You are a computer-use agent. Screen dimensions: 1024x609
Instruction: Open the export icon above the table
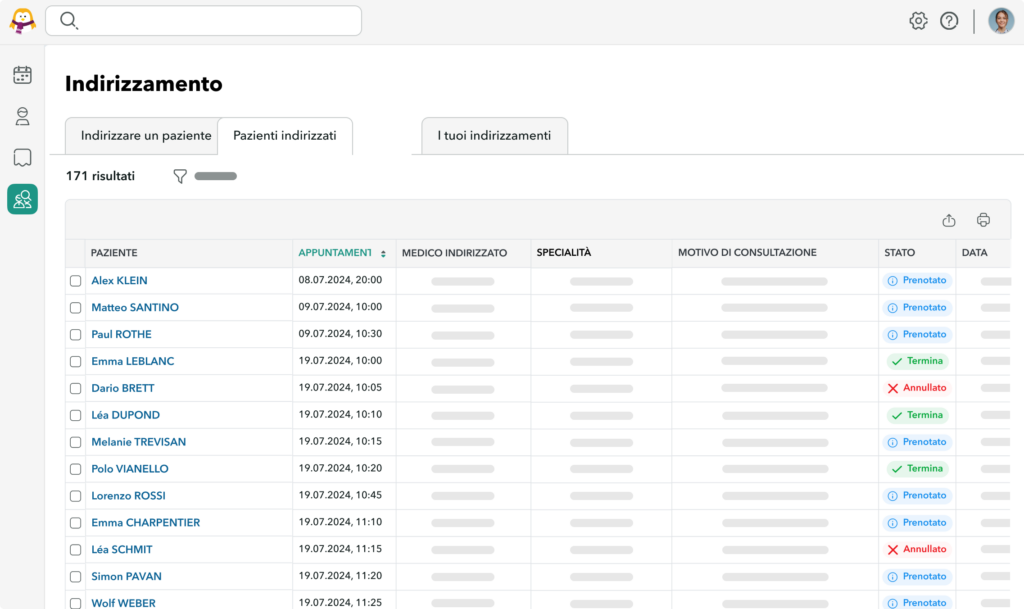click(948, 219)
